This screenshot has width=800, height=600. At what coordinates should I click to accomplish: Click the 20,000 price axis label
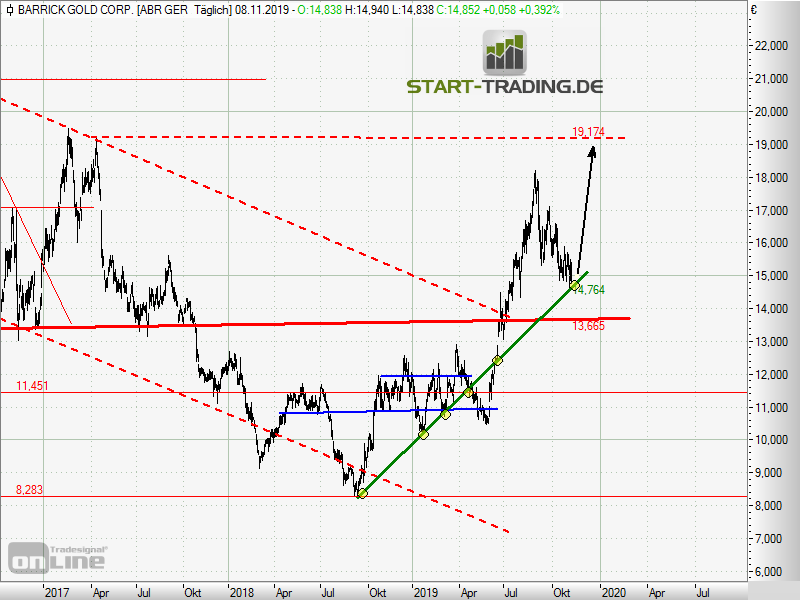[x=771, y=112]
